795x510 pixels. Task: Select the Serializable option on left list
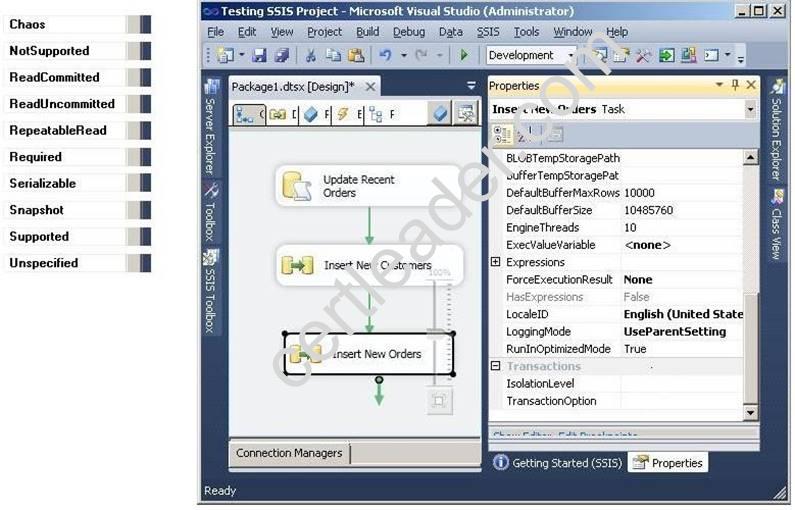tap(78, 184)
